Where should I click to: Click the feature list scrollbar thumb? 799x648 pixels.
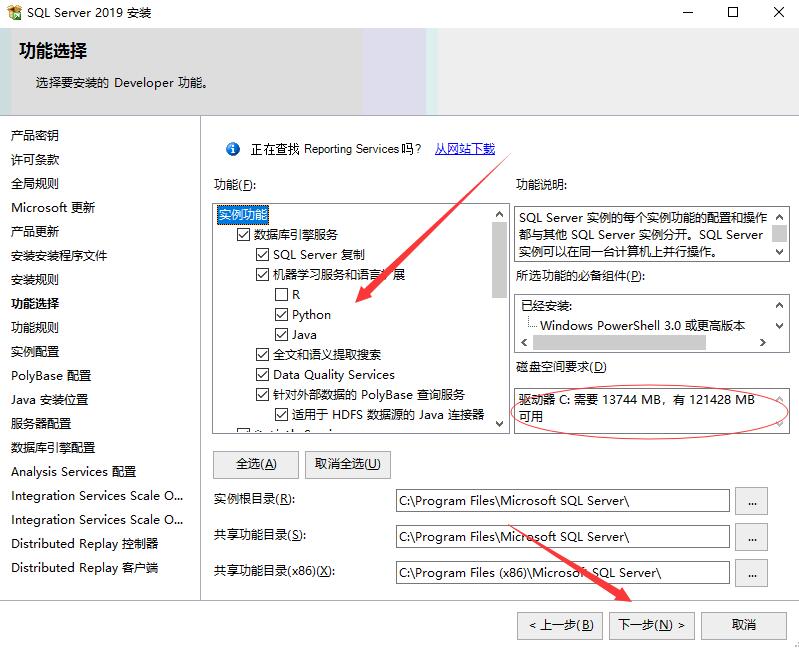point(499,260)
